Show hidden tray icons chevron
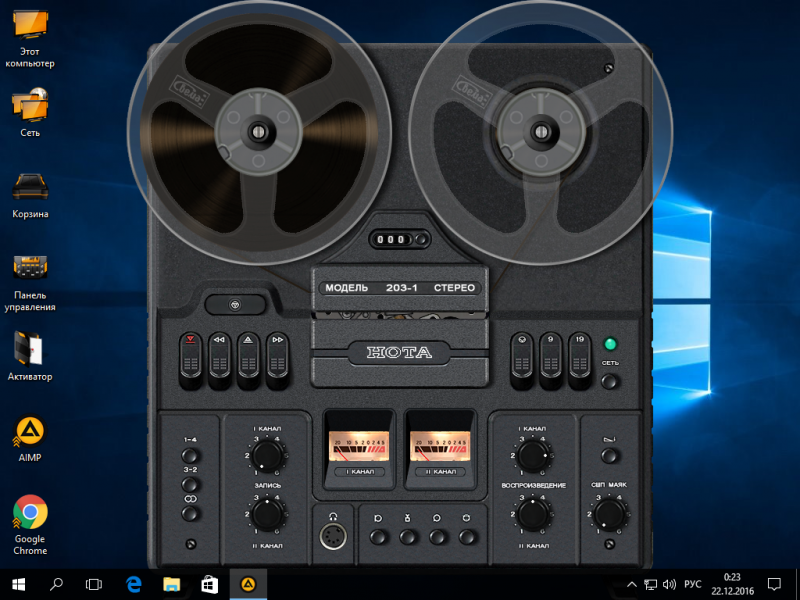 [x=632, y=584]
